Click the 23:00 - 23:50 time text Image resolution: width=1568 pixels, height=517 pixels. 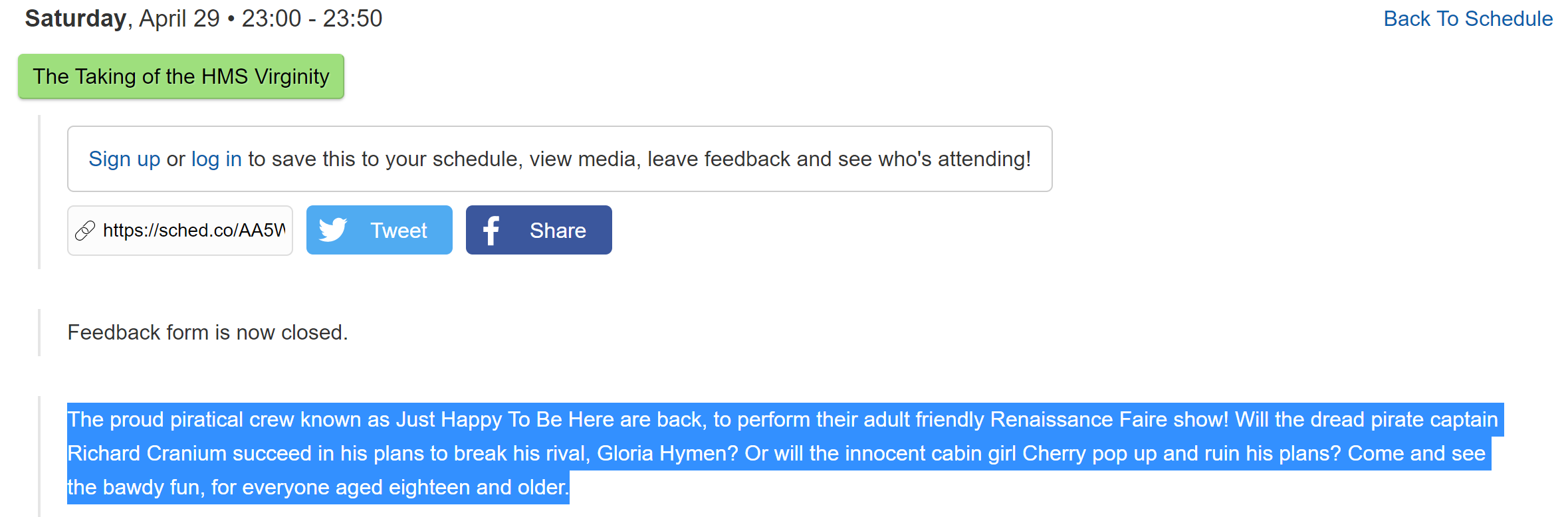click(312, 19)
